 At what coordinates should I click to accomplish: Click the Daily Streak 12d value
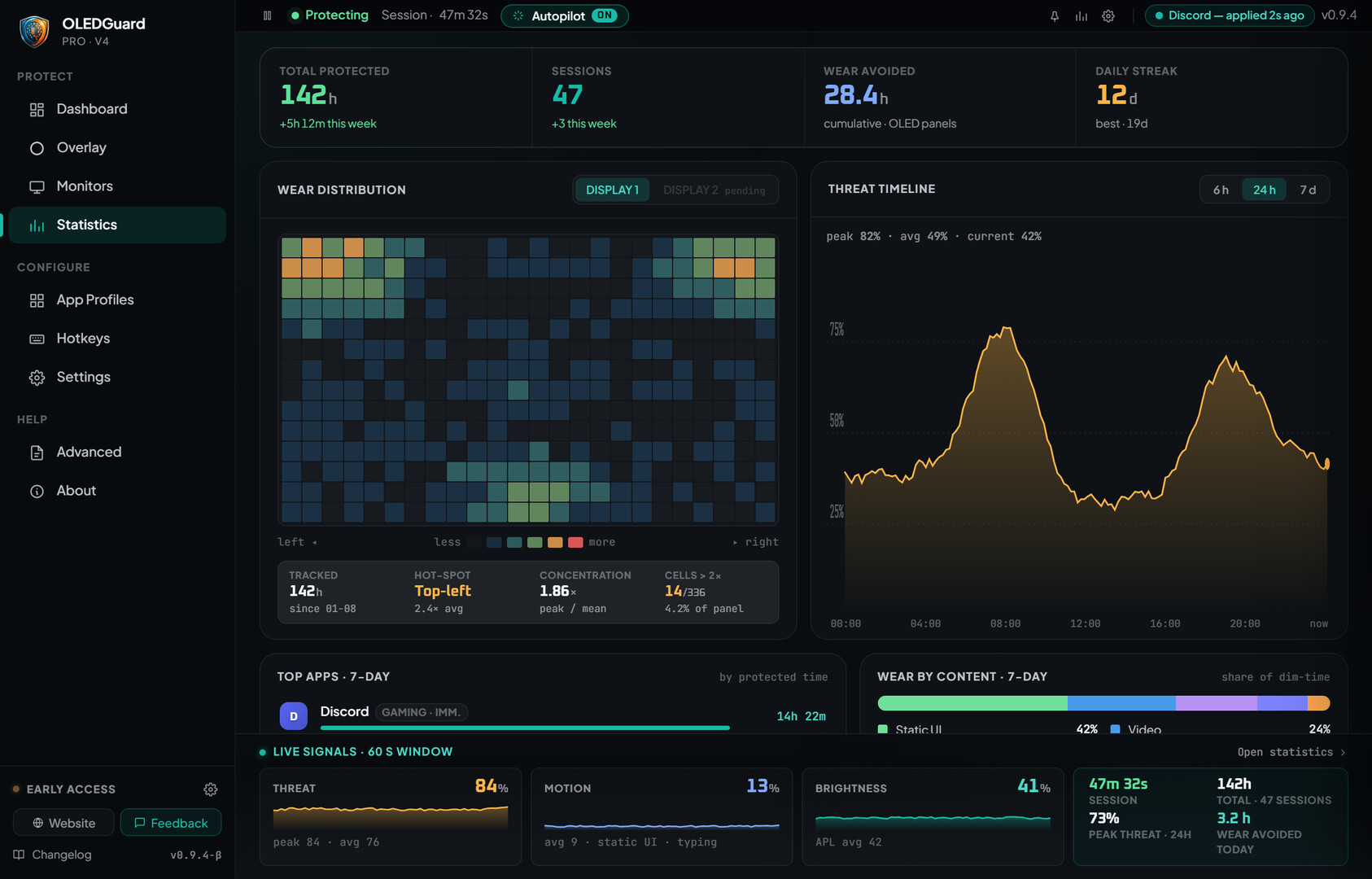(x=1116, y=95)
